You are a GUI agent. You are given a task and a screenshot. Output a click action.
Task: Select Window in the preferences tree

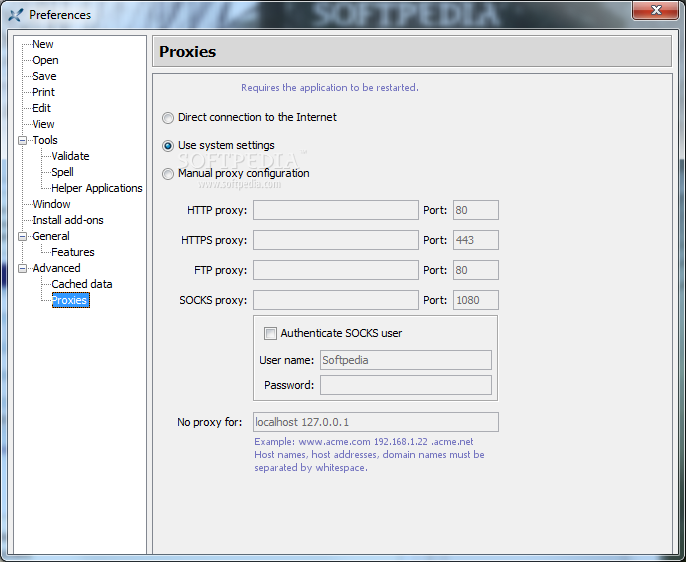point(51,204)
